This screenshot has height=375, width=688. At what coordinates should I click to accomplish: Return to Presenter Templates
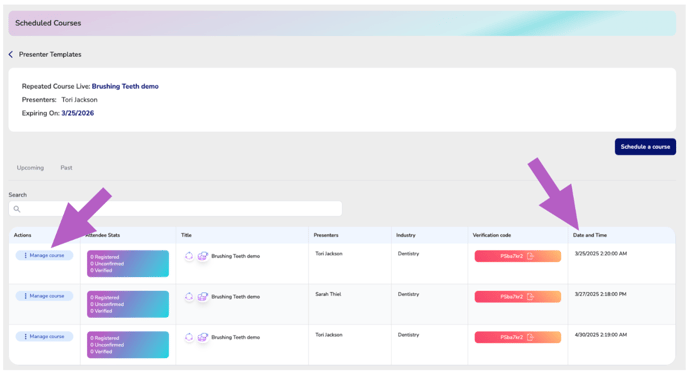click(50, 54)
